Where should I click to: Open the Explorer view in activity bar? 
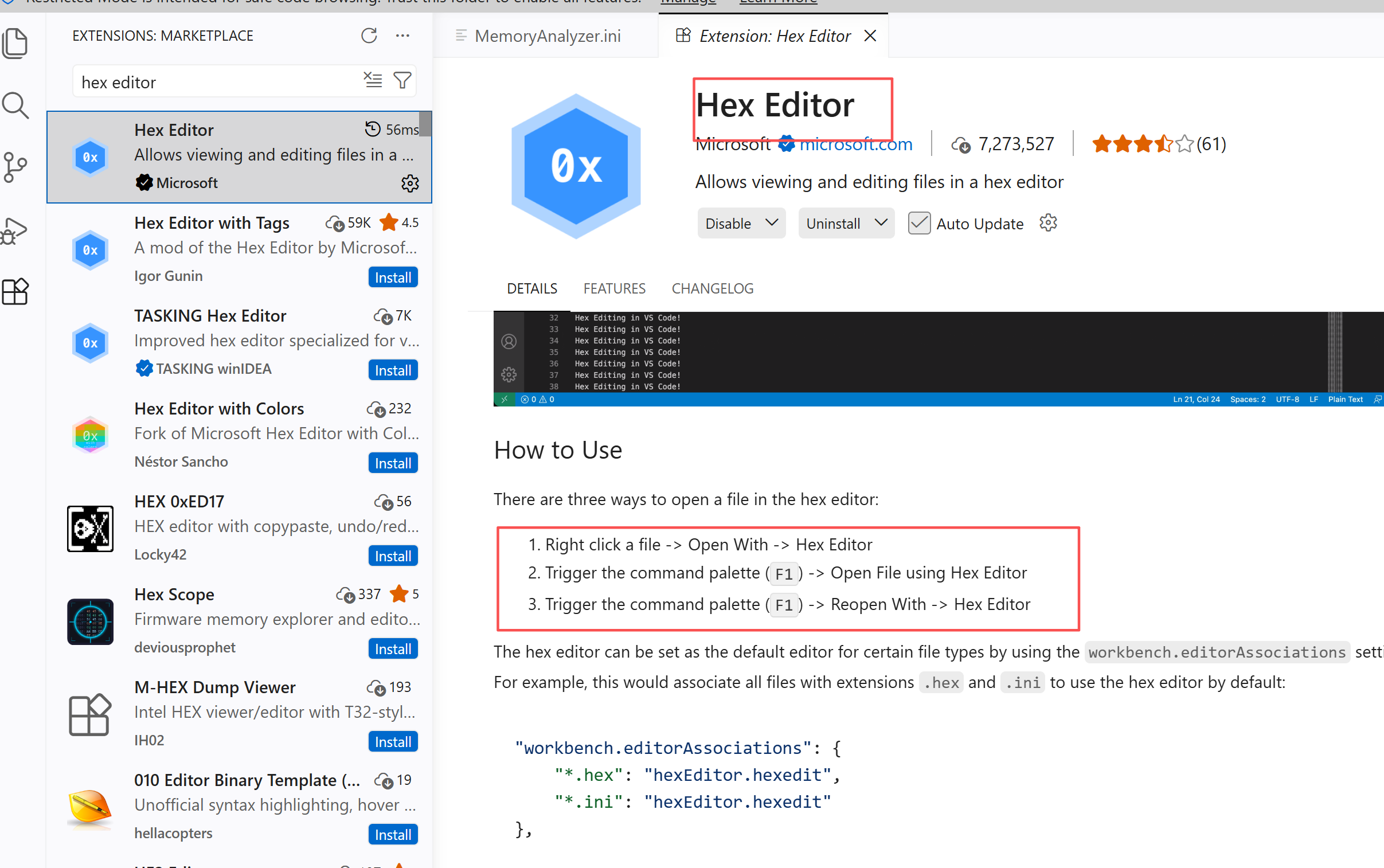coord(15,43)
